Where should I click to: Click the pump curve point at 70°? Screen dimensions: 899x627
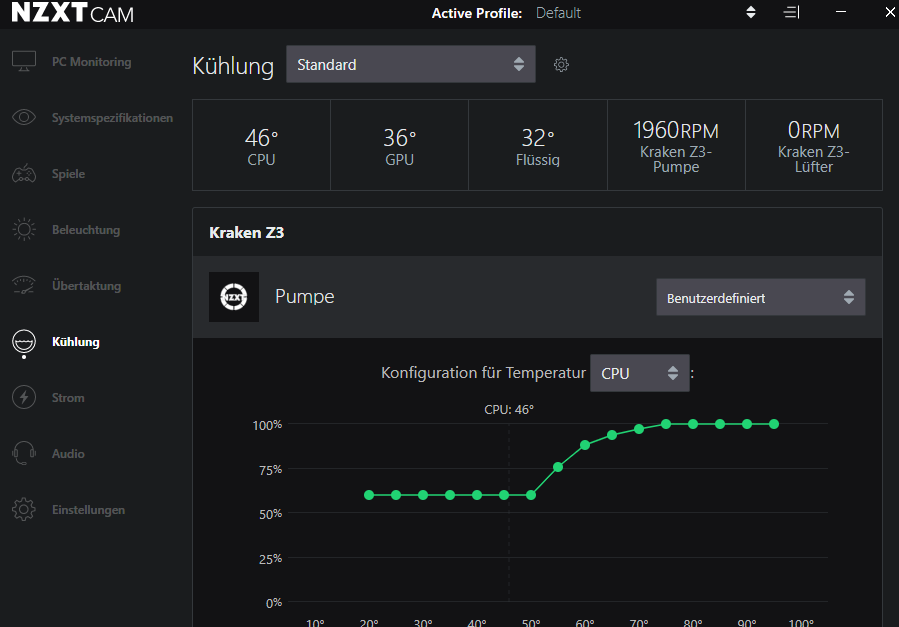click(x=639, y=429)
